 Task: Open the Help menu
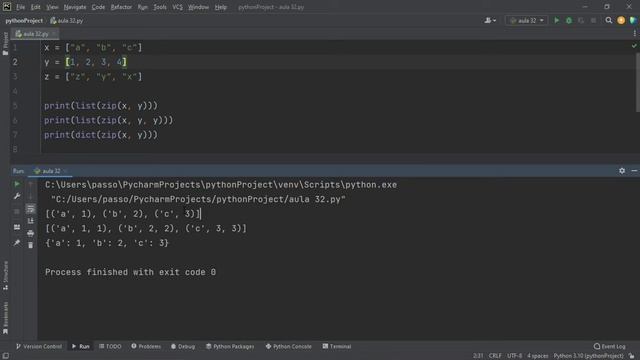pyautogui.click(x=220, y=7)
